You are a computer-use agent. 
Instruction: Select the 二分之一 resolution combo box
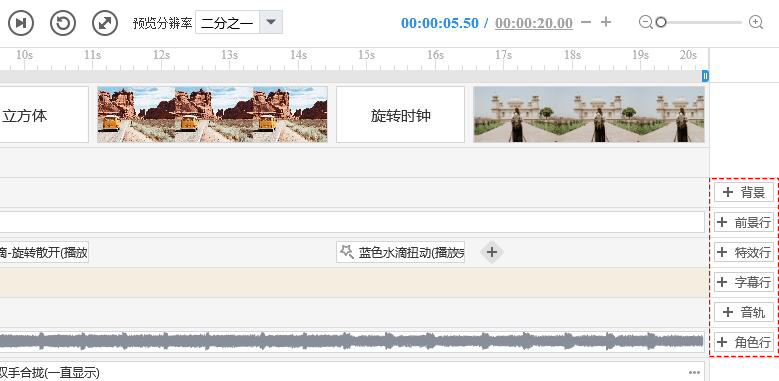[x=239, y=22]
